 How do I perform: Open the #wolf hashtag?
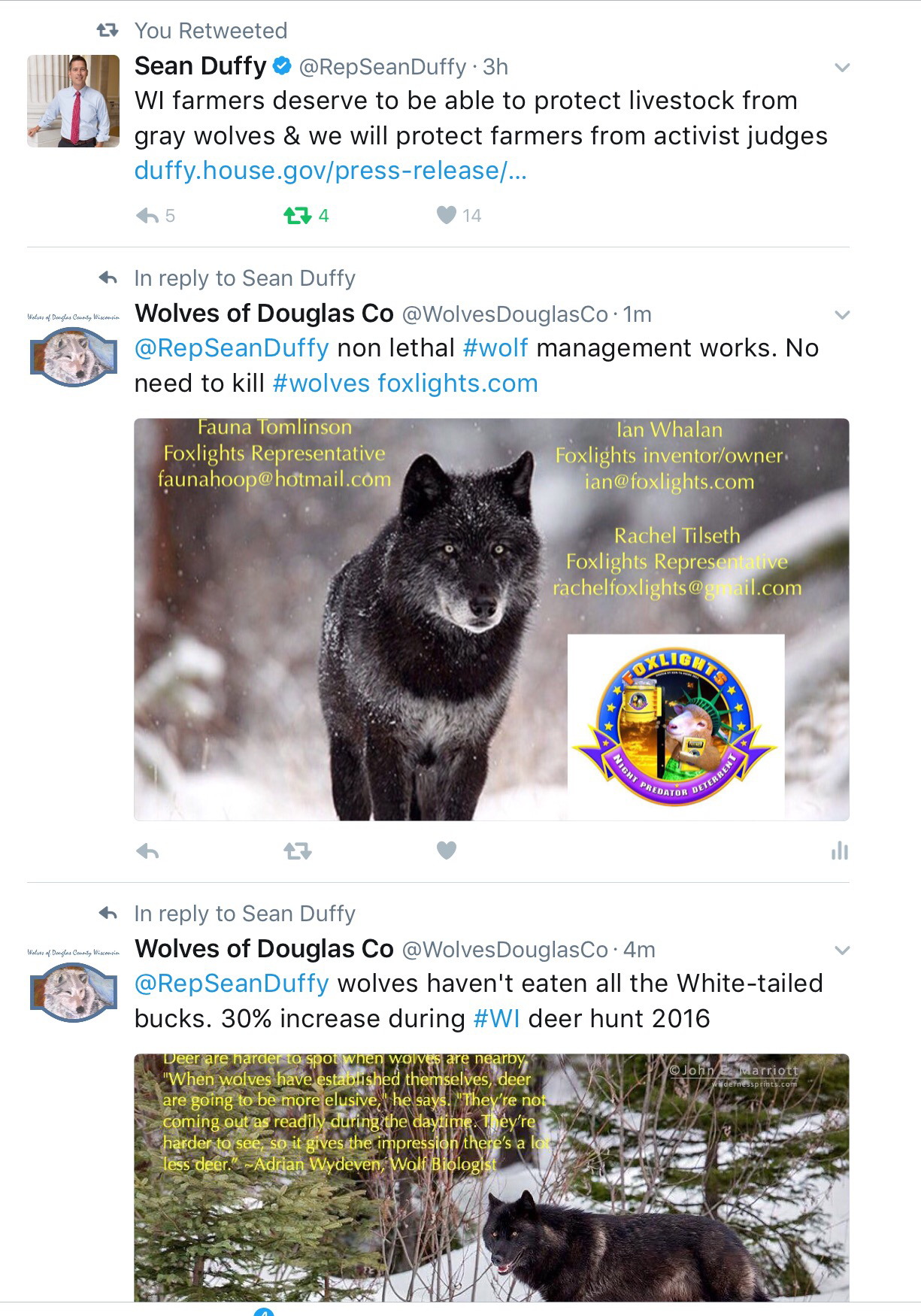(495, 348)
